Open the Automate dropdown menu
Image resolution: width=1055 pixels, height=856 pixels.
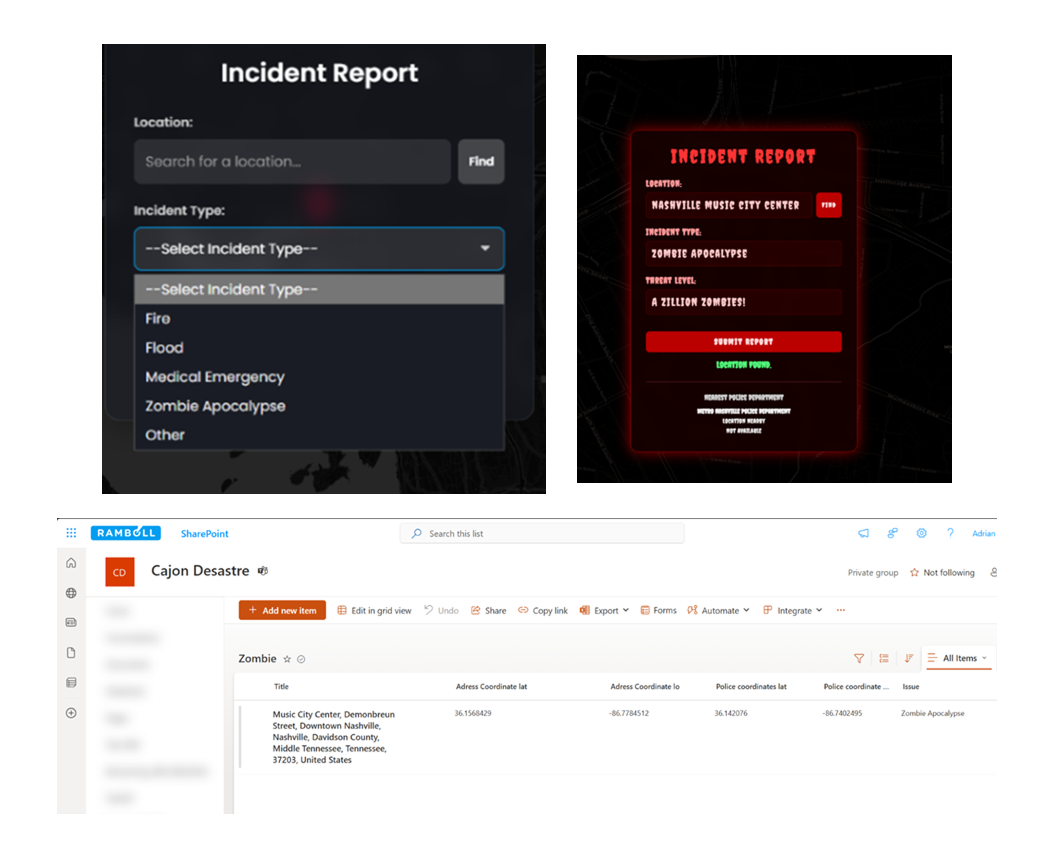[719, 611]
